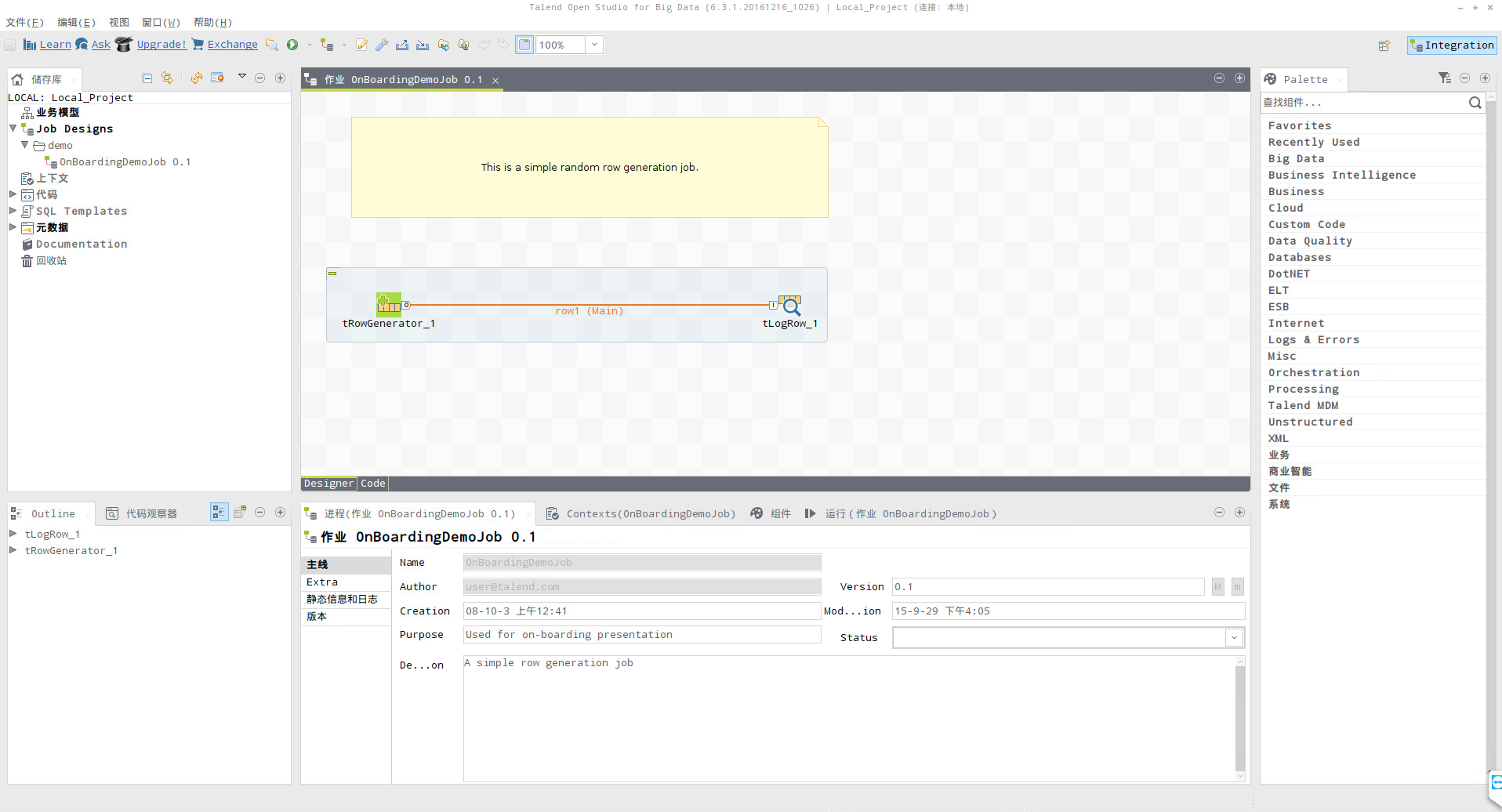Select the 版本 section

[x=346, y=617]
